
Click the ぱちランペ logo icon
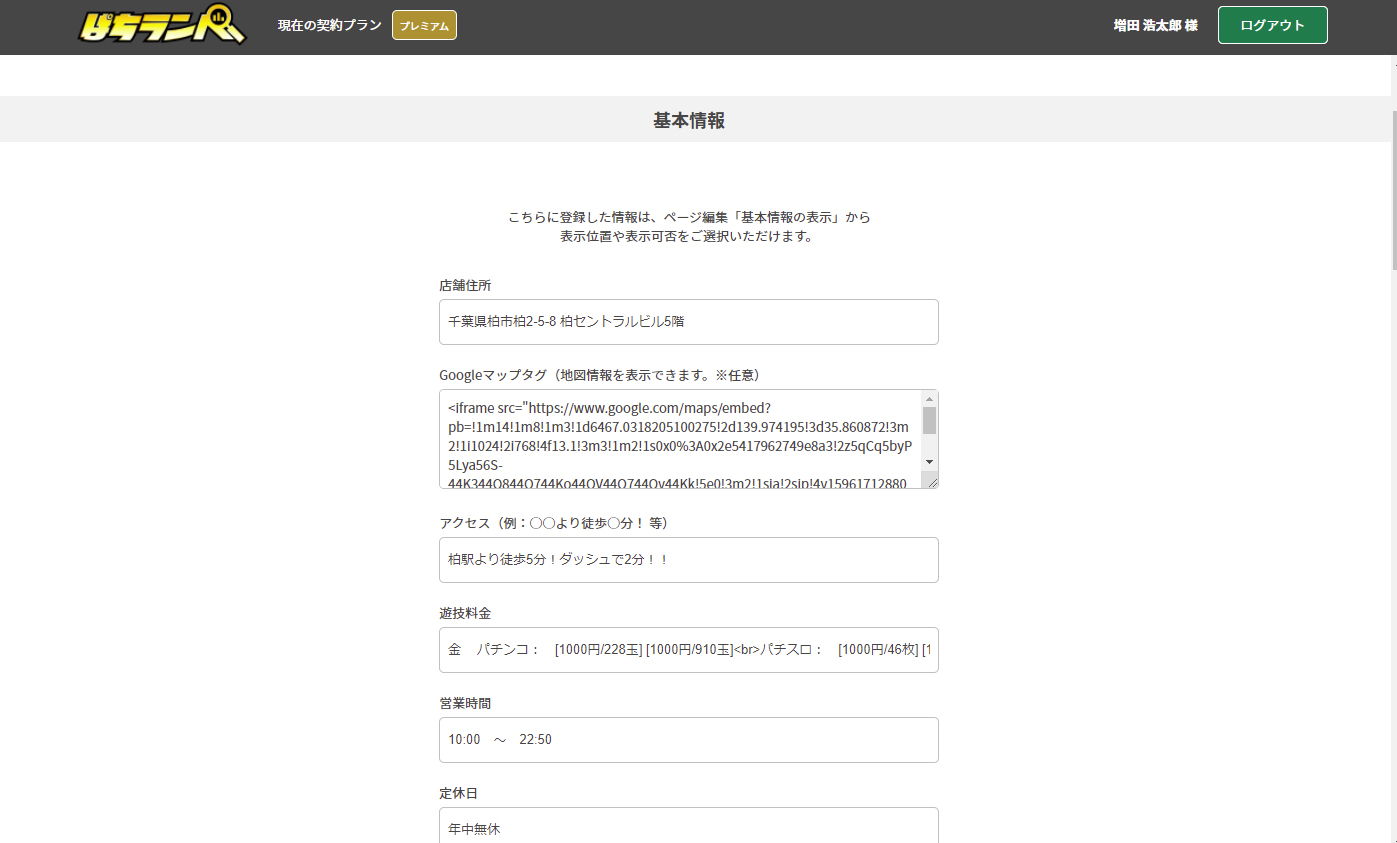point(161,27)
